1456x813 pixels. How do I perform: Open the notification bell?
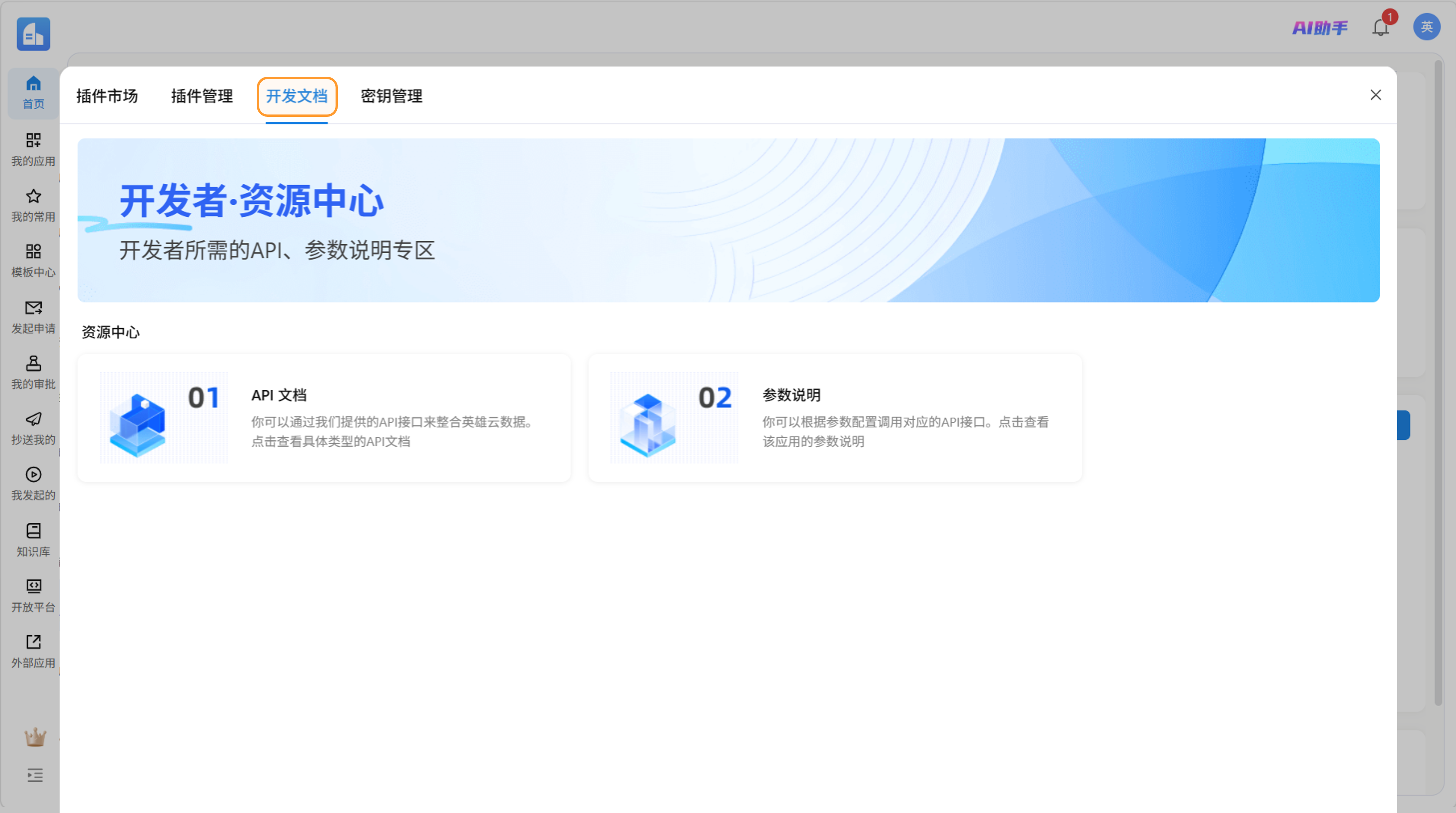1380,27
